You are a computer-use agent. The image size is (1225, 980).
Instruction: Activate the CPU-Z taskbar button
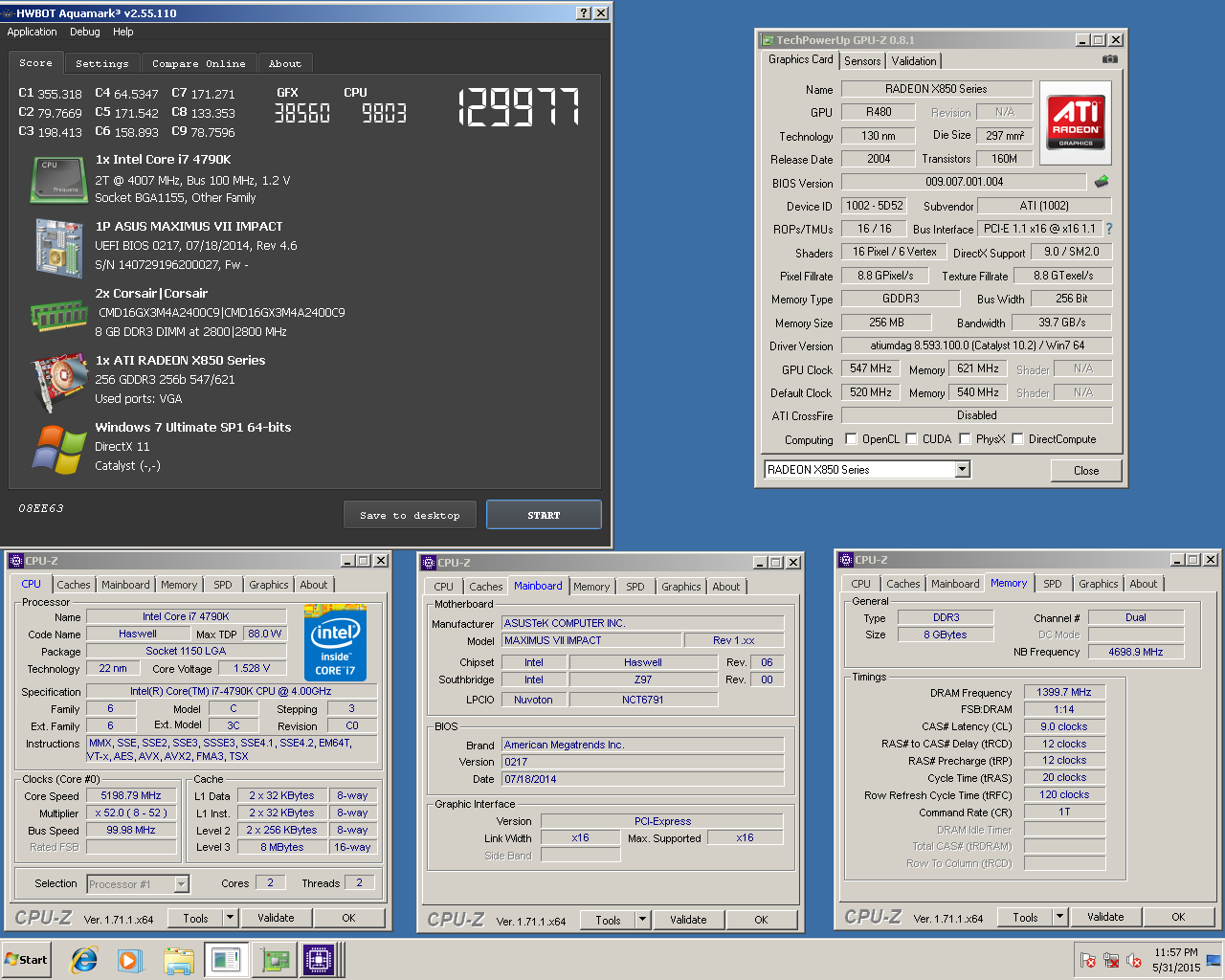pyautogui.click(x=322, y=960)
